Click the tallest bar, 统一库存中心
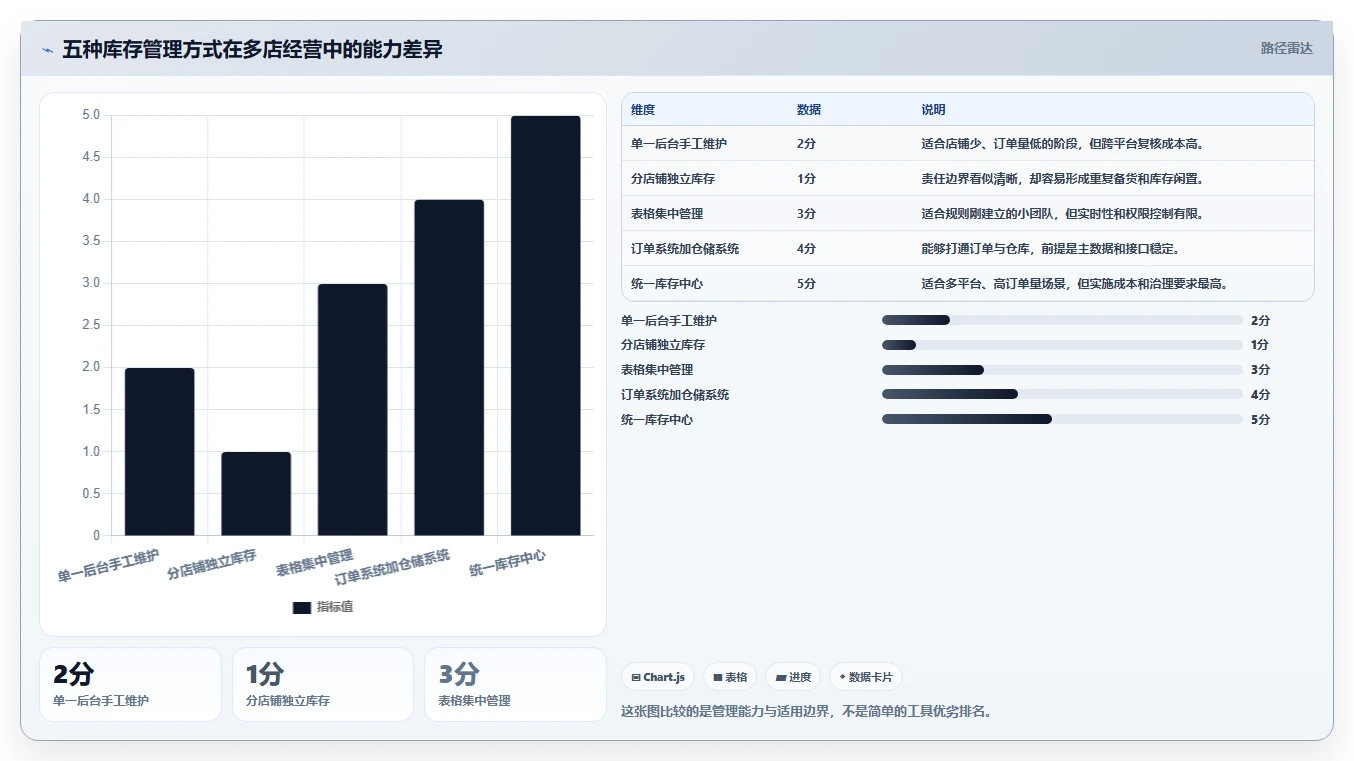 (x=546, y=325)
